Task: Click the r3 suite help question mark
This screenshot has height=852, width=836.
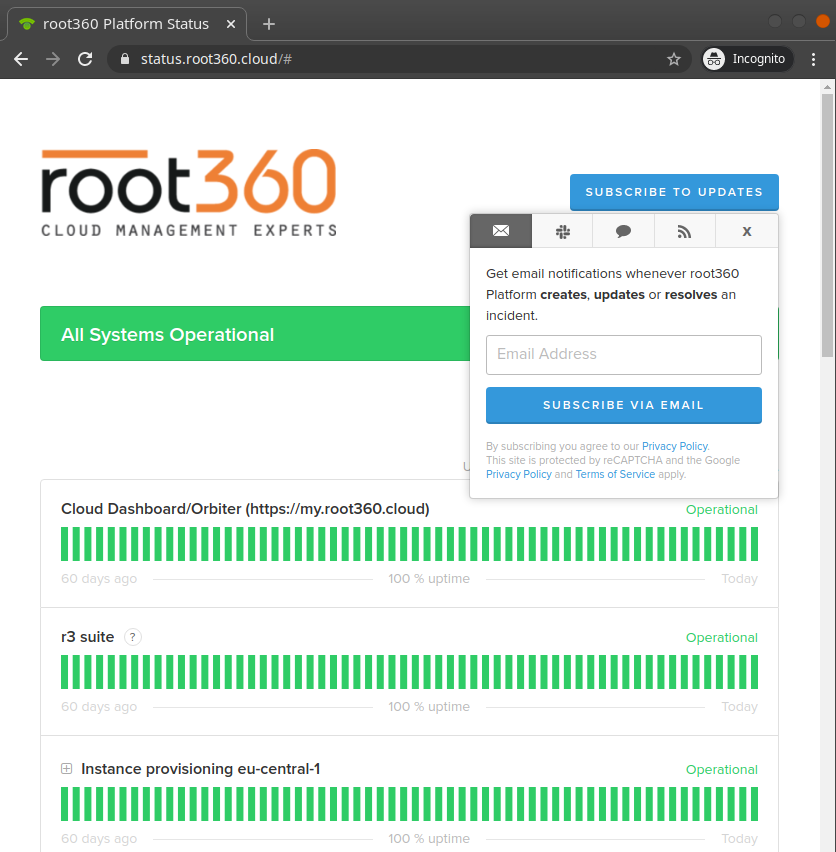Action: point(133,637)
